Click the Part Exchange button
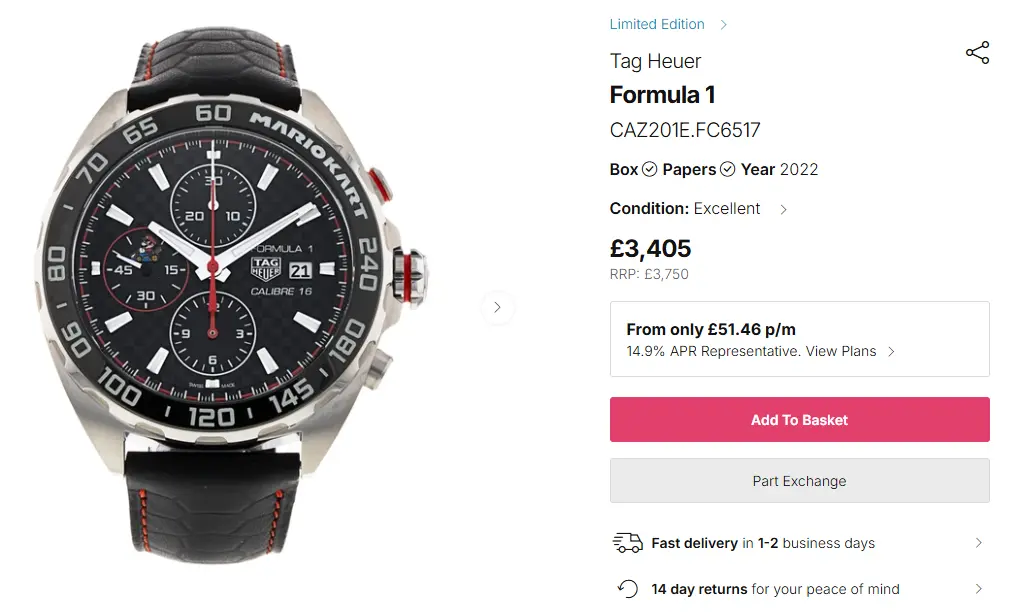This screenshot has width=1035, height=612. coord(799,481)
